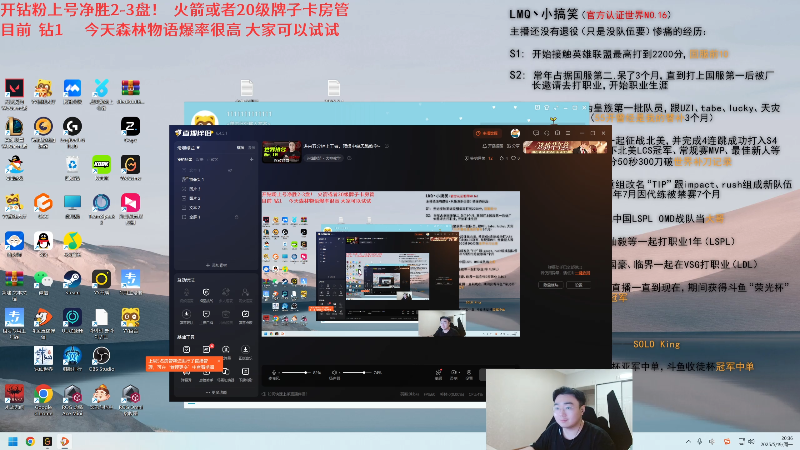The height and width of the screenshot is (450, 800).
Task: Click the game category tag under the title
Action: point(324,159)
